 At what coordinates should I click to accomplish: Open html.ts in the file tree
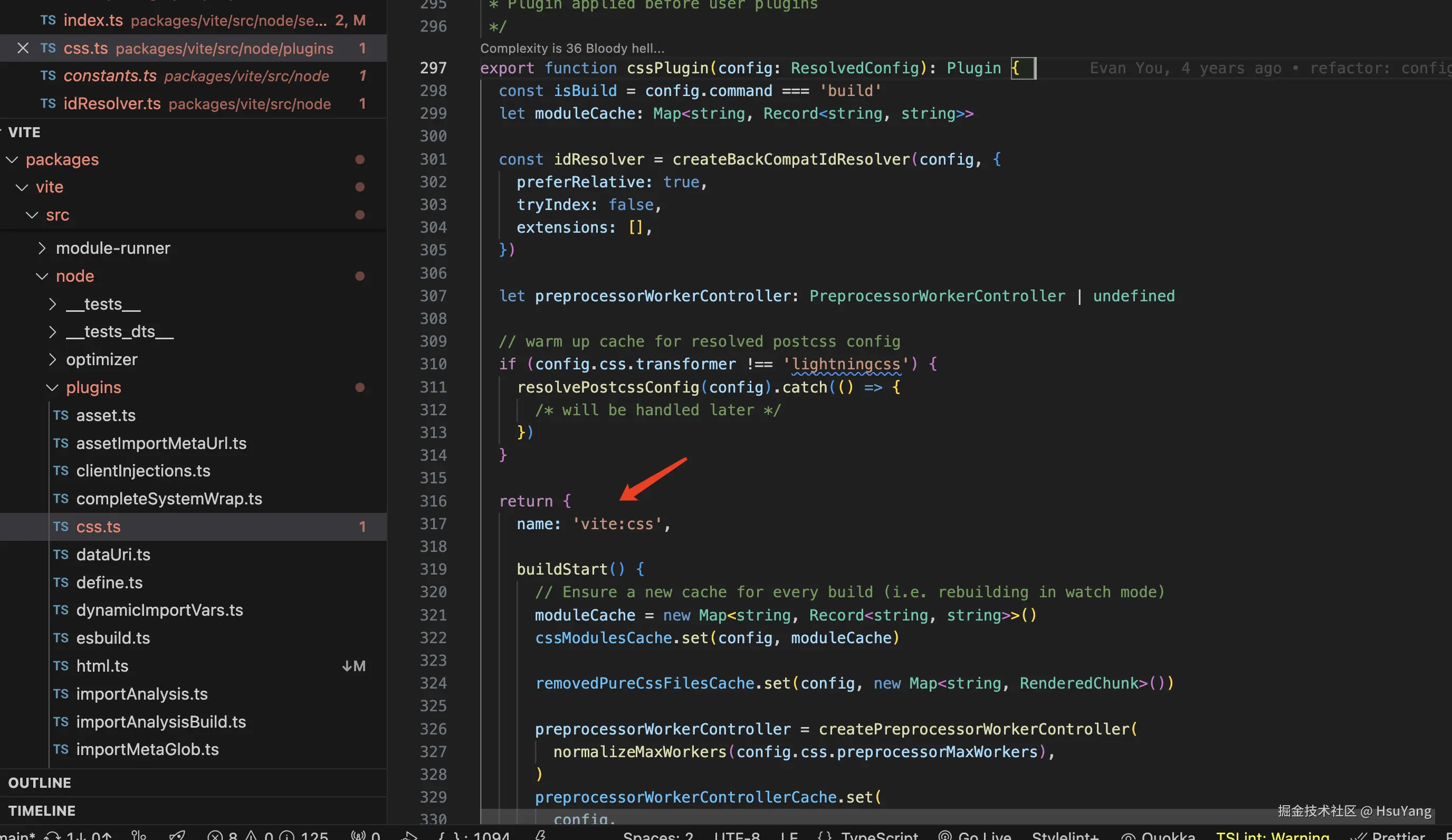pos(102,666)
